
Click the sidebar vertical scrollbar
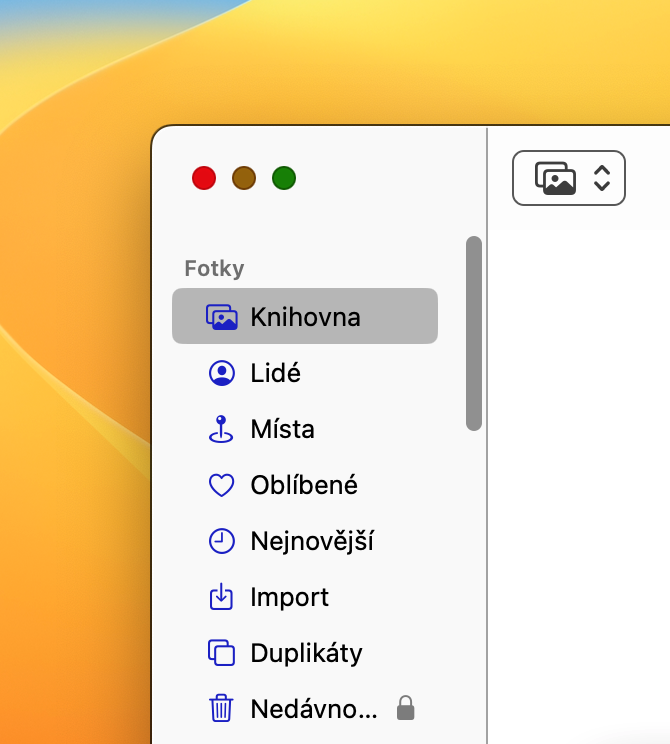(x=474, y=334)
